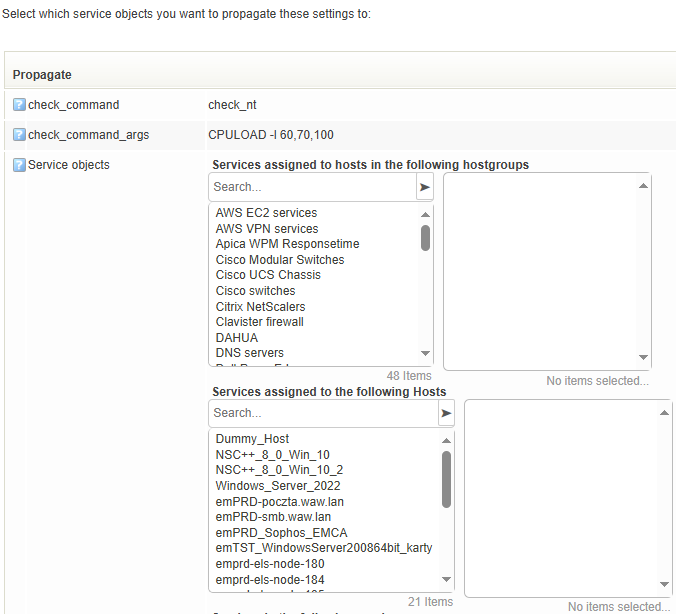
Task: Click down arrow of the hosts list scrollbar
Action: pyautogui.click(x=446, y=581)
